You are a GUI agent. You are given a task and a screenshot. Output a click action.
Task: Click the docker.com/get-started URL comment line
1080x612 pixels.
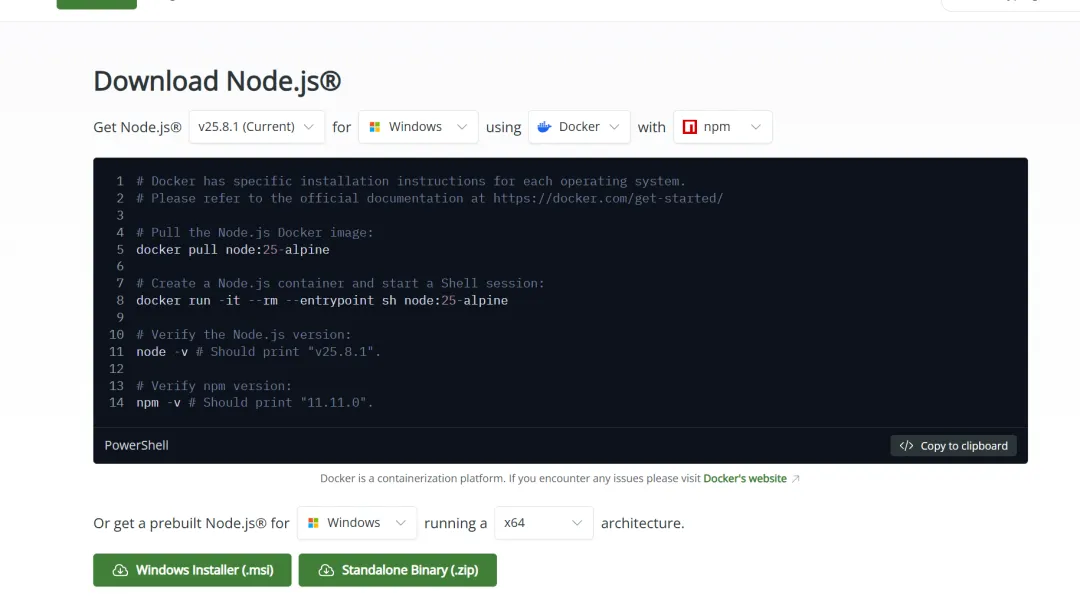click(x=429, y=198)
